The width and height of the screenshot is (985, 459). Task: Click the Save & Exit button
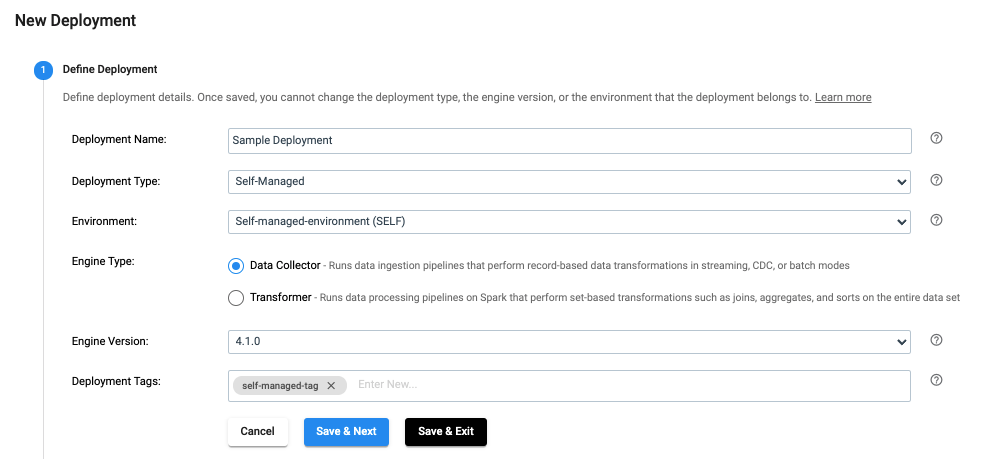445,431
